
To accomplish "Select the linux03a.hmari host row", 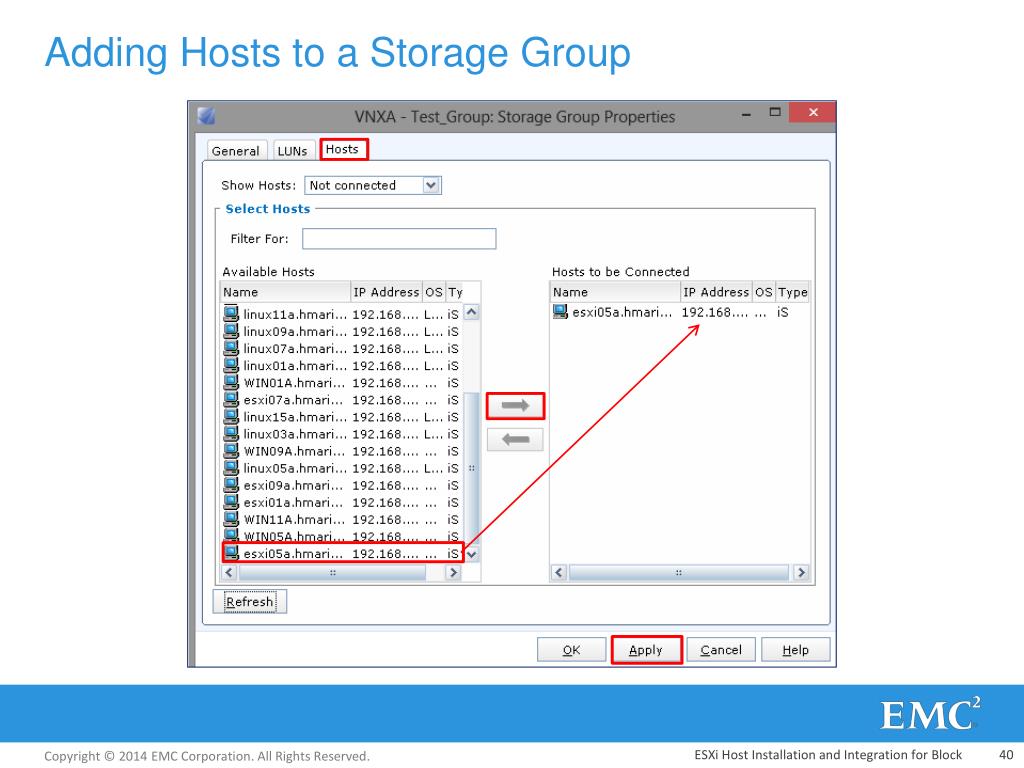I will 342,434.
